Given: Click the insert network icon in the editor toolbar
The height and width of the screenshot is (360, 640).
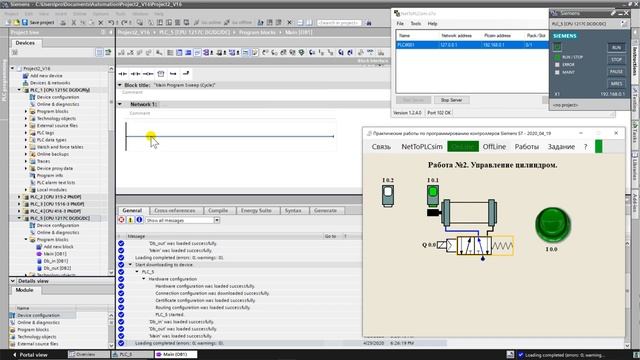Looking at the screenshot, I should pyautogui.click(x=122, y=53).
